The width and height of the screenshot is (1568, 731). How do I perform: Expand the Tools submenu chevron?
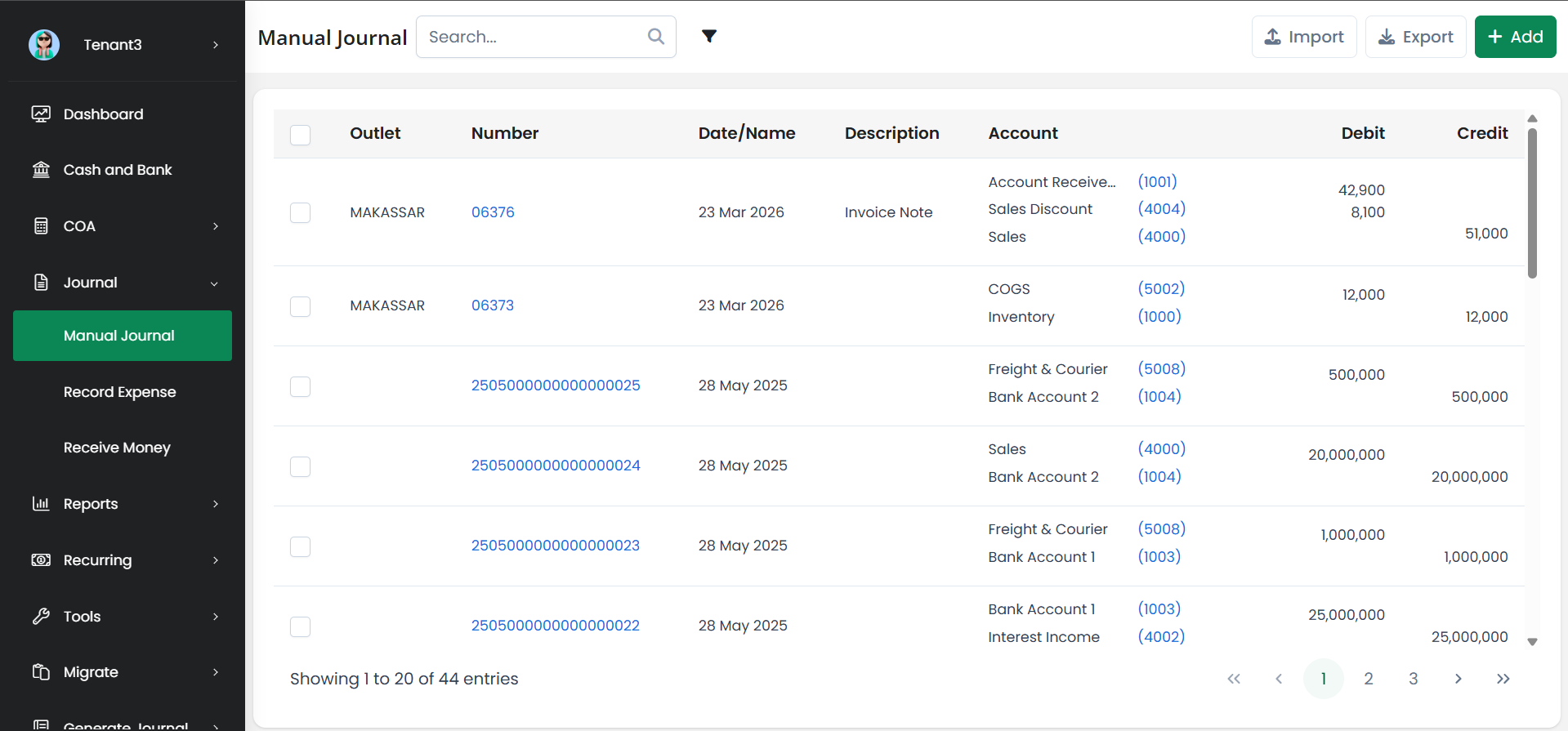216,617
